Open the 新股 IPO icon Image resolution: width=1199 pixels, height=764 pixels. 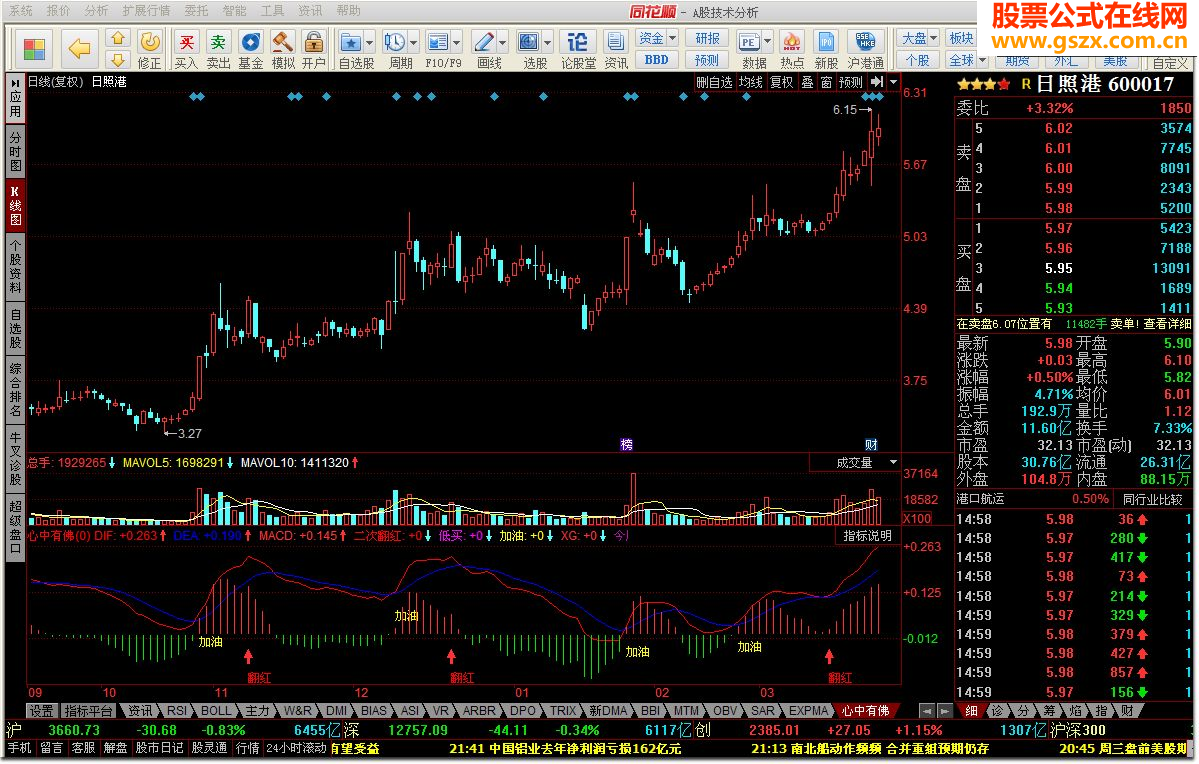click(826, 42)
